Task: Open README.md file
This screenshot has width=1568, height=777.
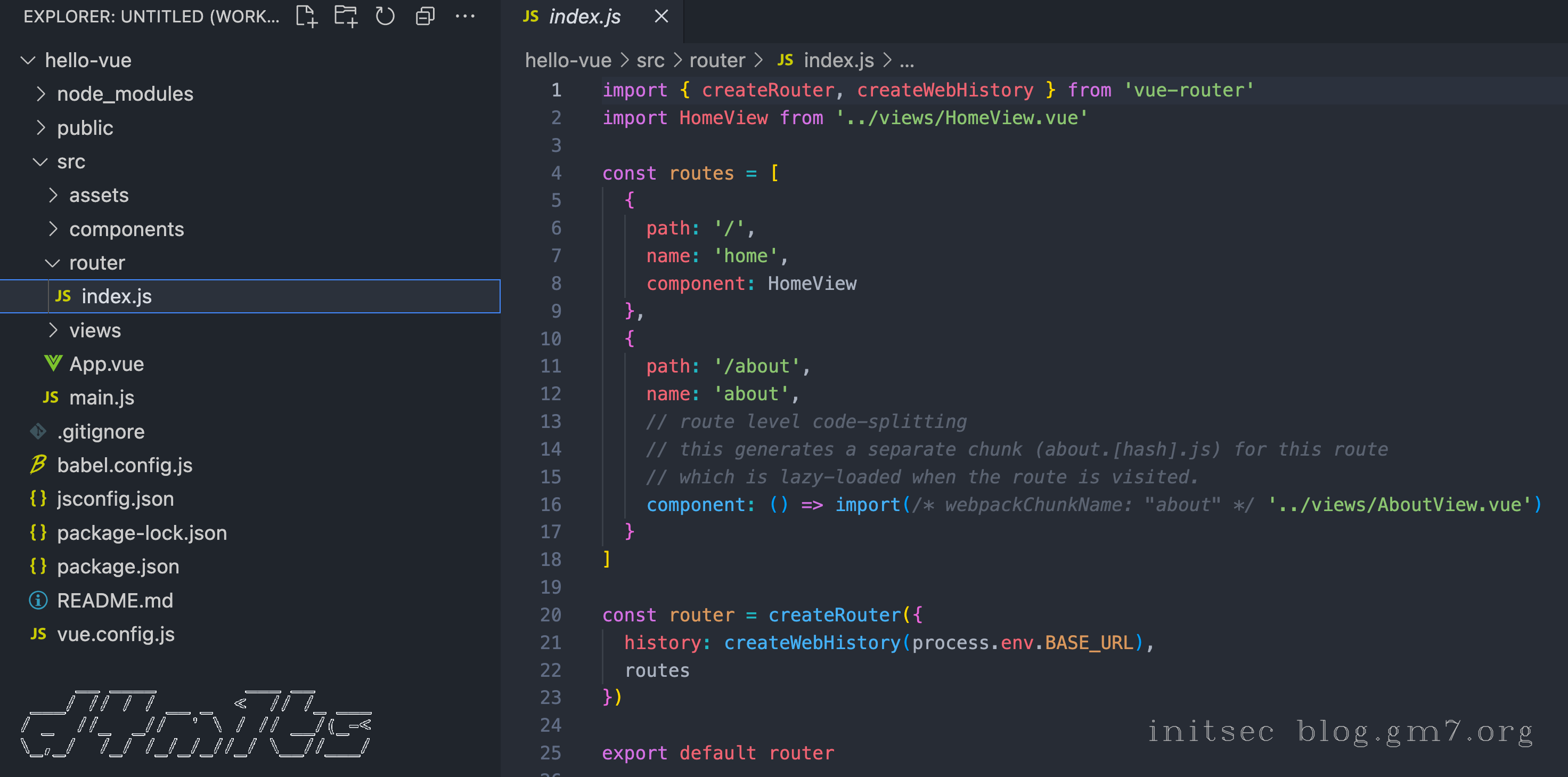Action: point(115,601)
